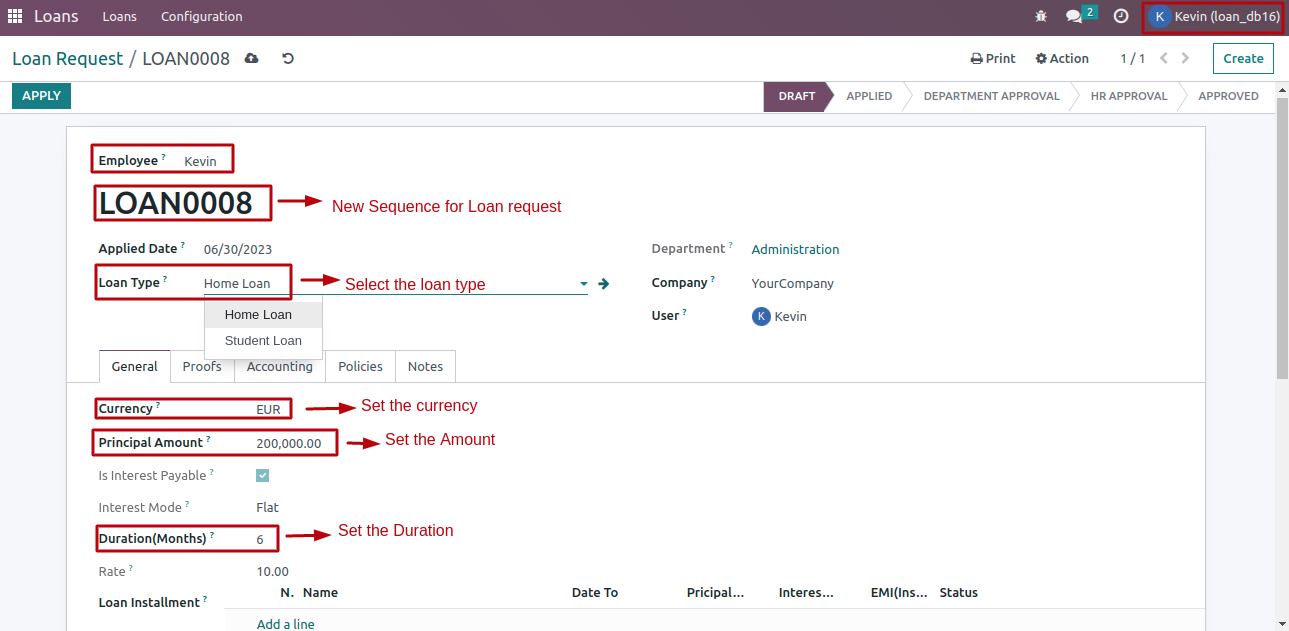
Task: Click Interest Mode value Flat
Action: click(x=267, y=508)
